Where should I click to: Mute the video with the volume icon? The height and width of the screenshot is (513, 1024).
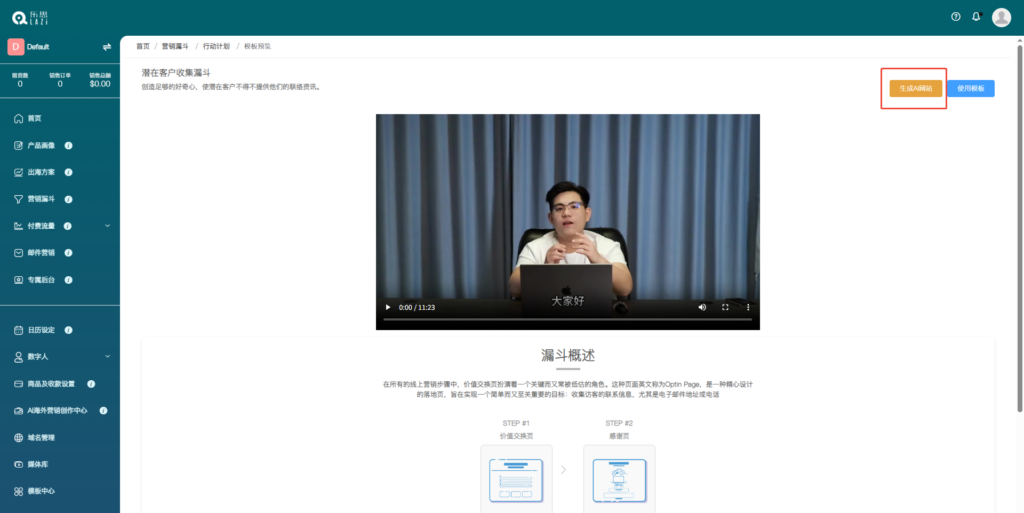pyautogui.click(x=702, y=307)
